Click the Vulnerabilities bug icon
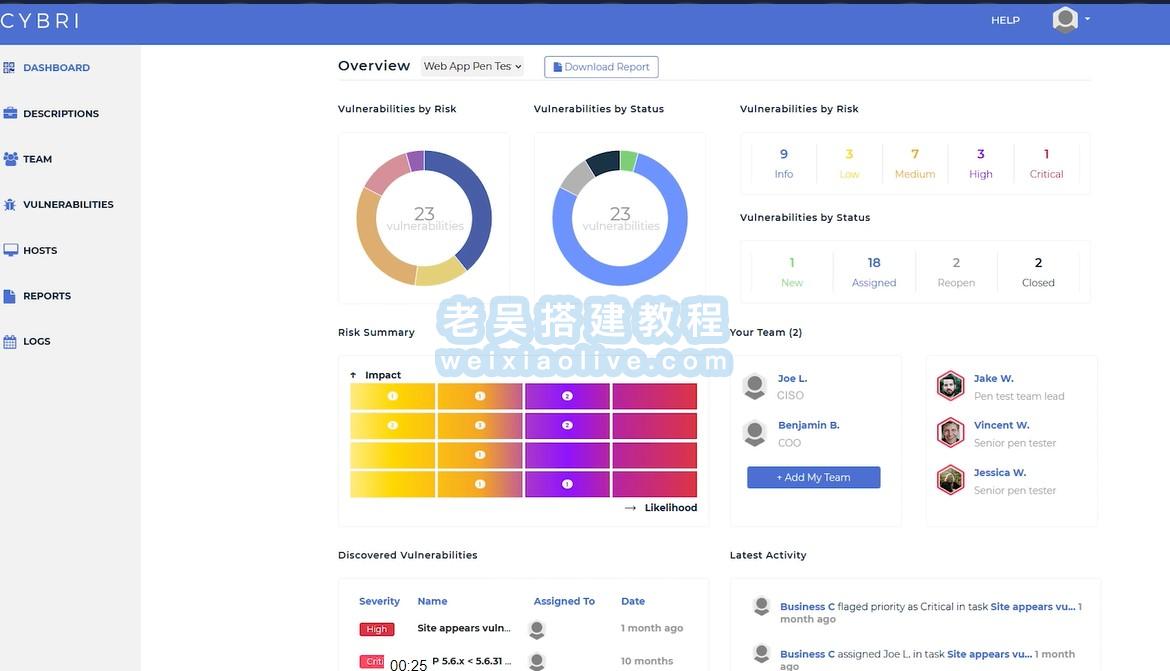This screenshot has width=1170, height=671. click(x=10, y=204)
